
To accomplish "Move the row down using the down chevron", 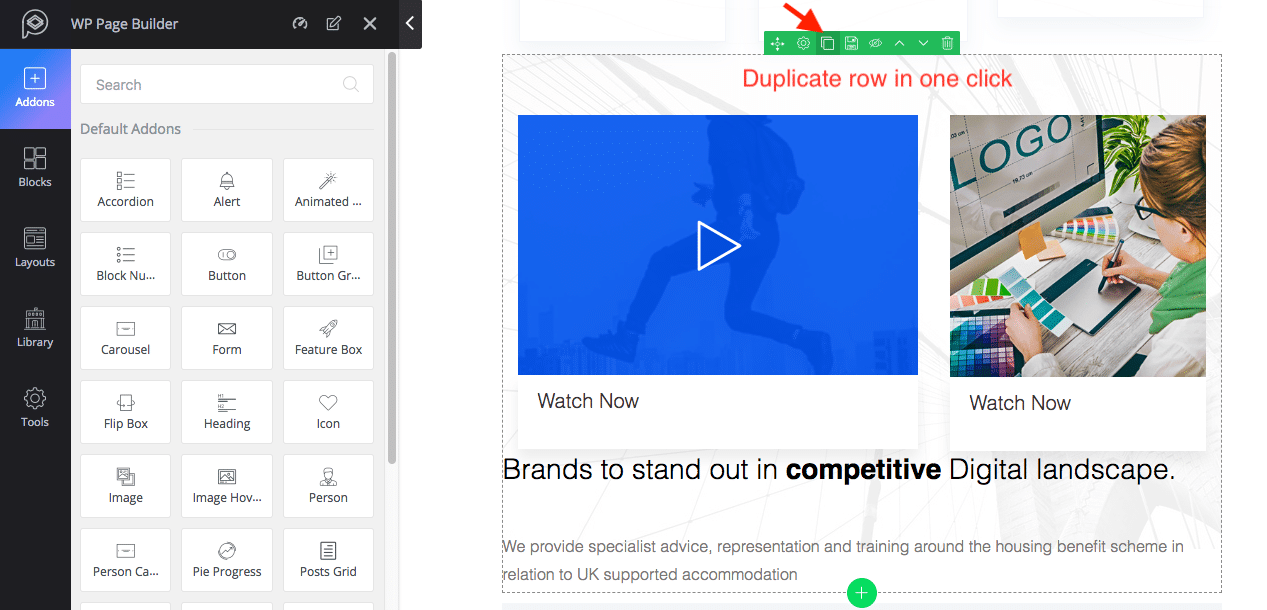I will tap(922, 43).
